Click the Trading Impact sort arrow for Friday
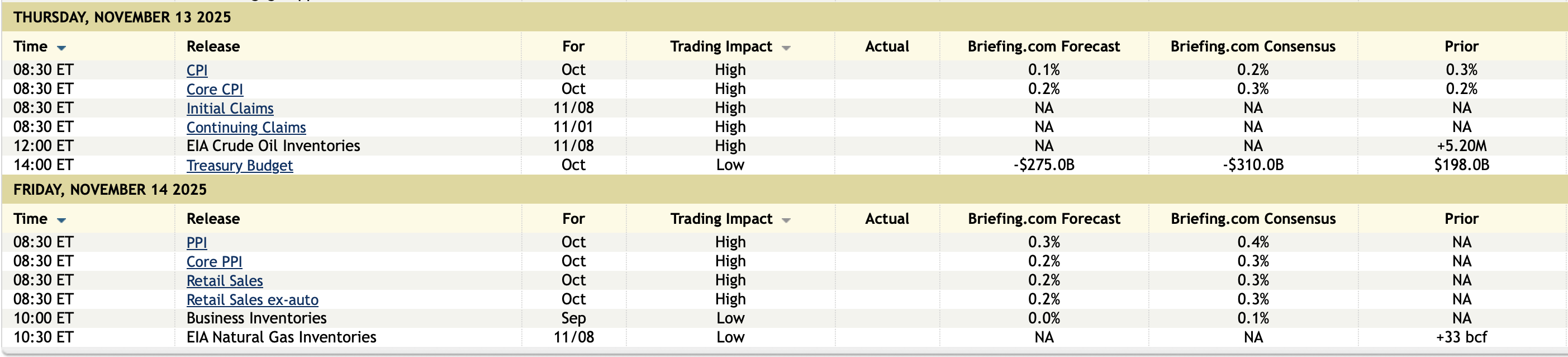1568x357 pixels. coord(786,220)
